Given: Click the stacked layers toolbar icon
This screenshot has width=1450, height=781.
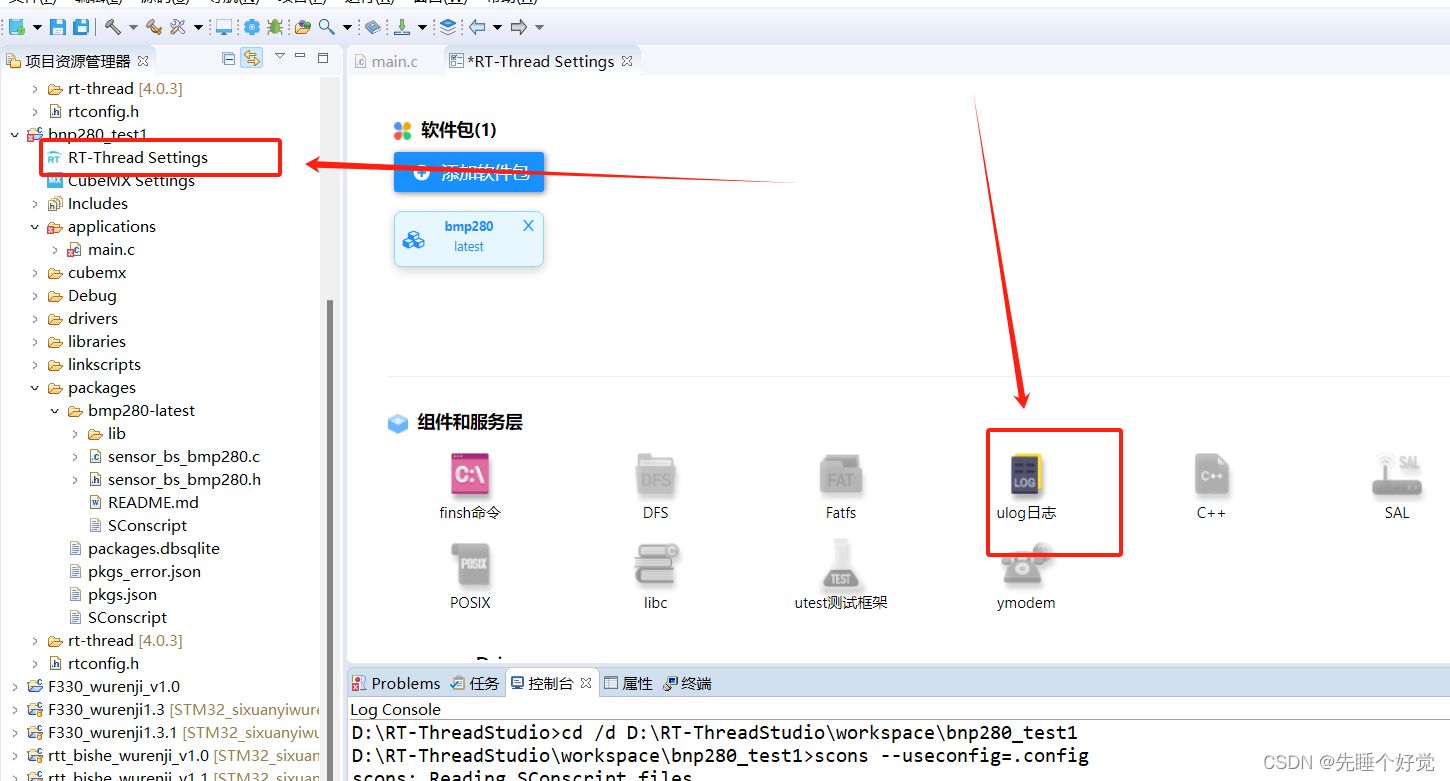Looking at the screenshot, I should 448,27.
